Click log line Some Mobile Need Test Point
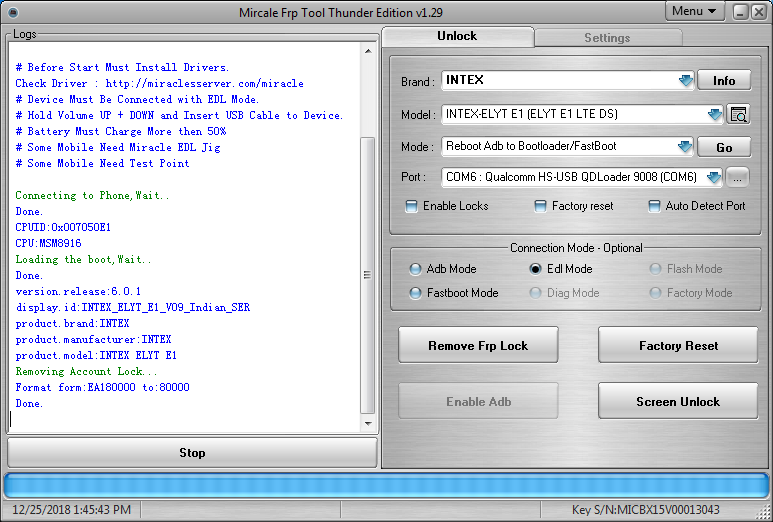Viewport: 773px width, 522px height. (103, 163)
